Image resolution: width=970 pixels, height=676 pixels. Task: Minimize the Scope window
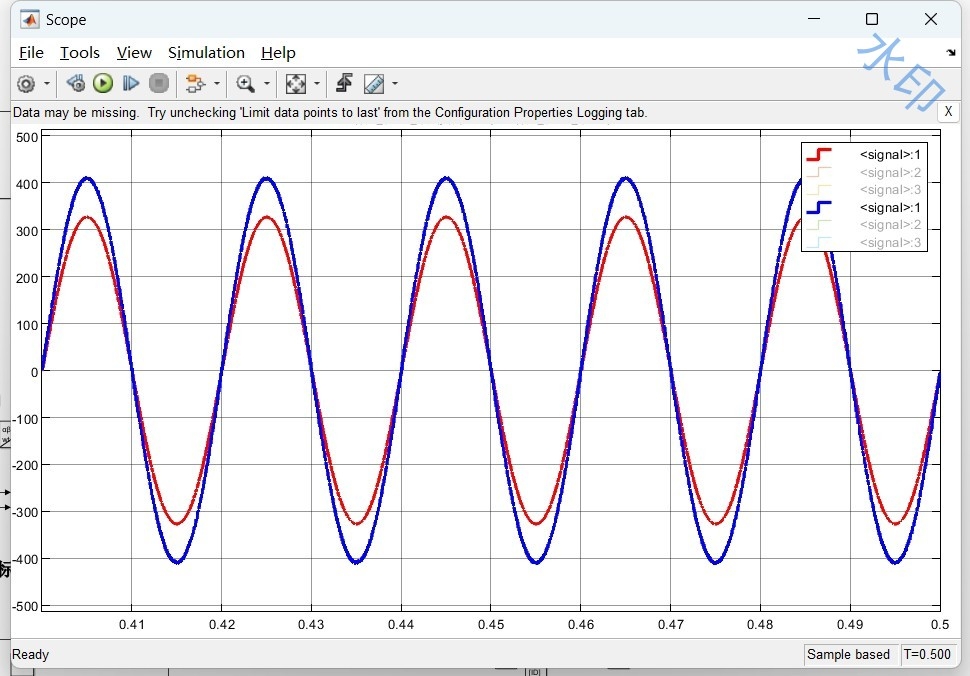[x=814, y=19]
